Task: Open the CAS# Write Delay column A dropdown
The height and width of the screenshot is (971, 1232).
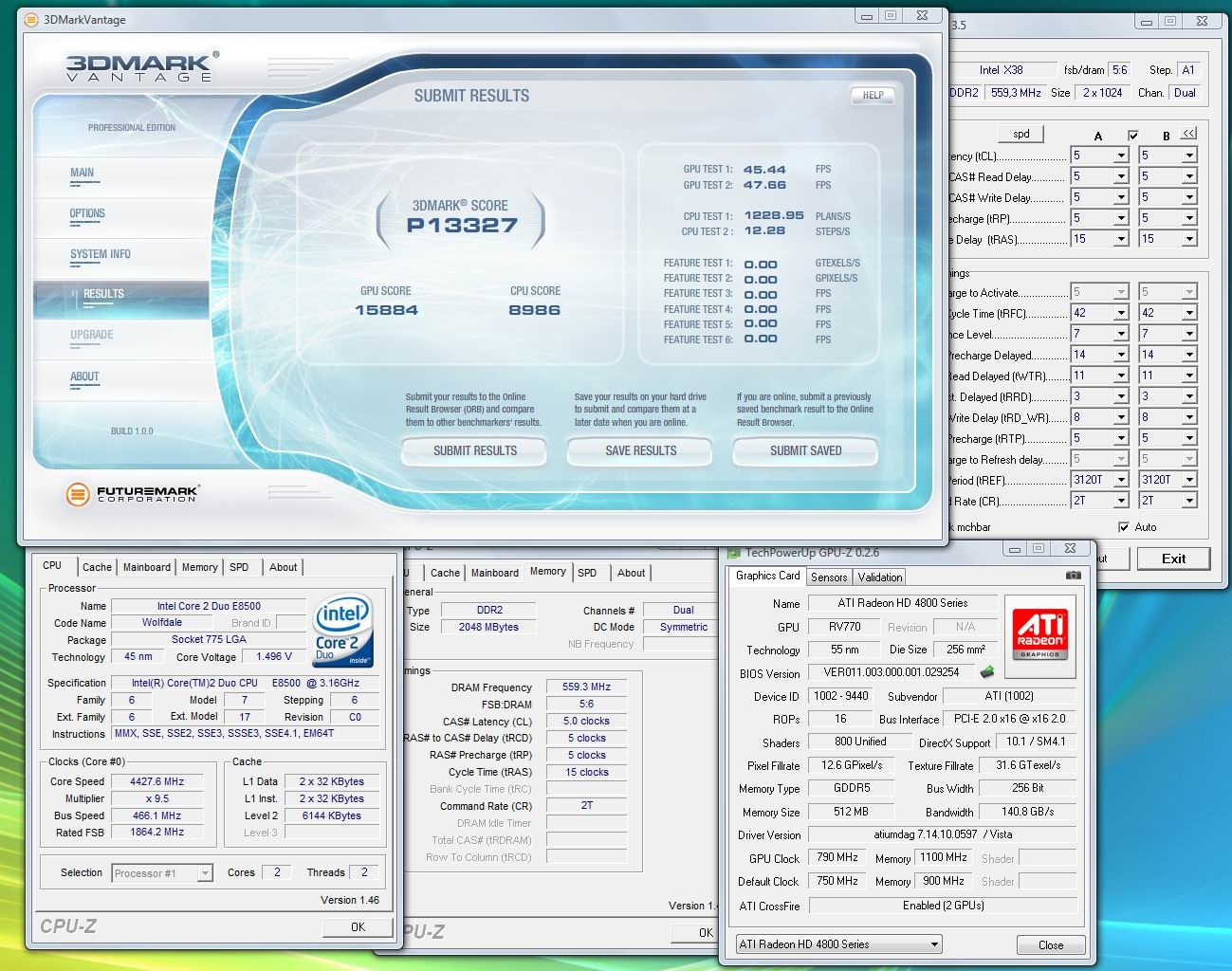Action: point(1121,197)
